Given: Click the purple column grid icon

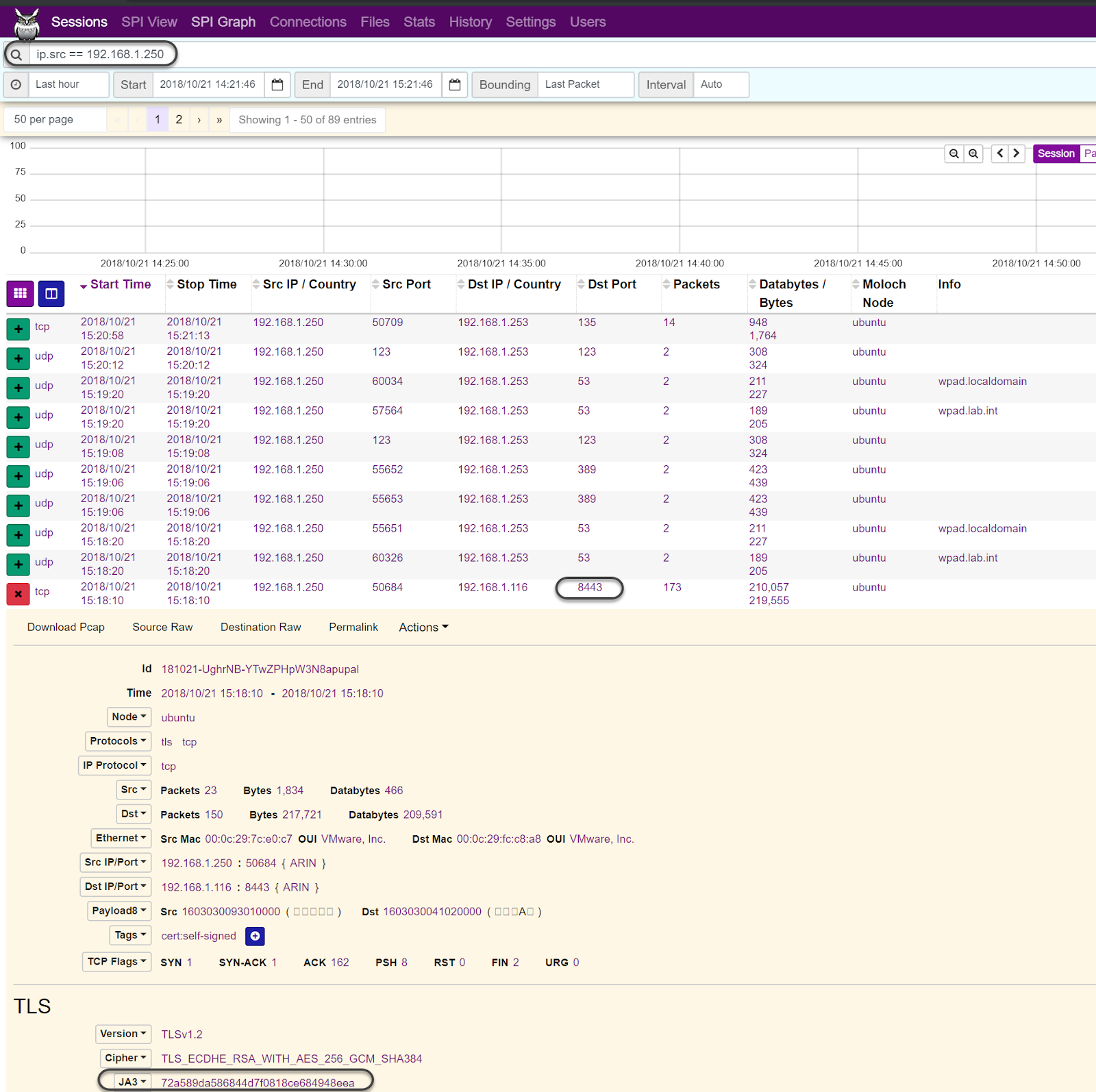Looking at the screenshot, I should pos(20,293).
